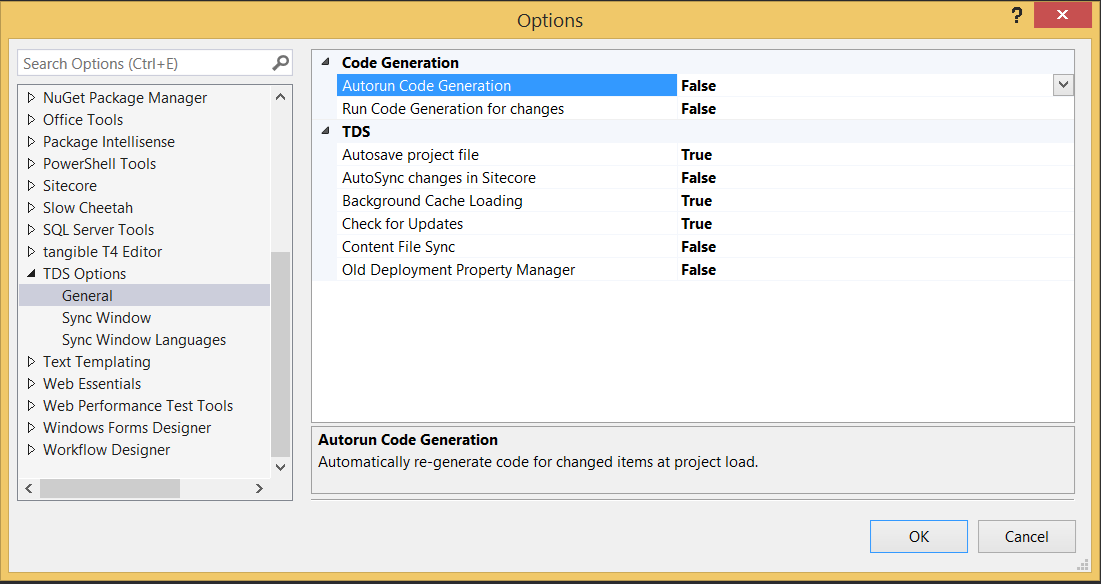Expand the Web Essentials node
This screenshot has height=584, width=1101.
31,384
